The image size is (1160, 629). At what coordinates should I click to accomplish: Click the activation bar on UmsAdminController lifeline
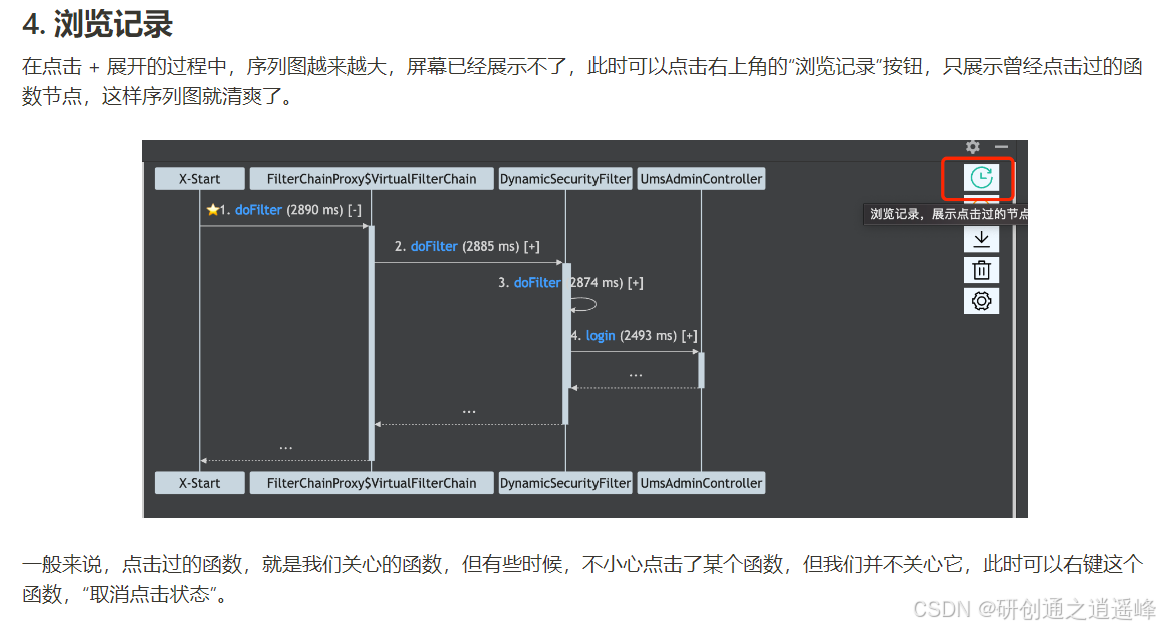click(701, 369)
